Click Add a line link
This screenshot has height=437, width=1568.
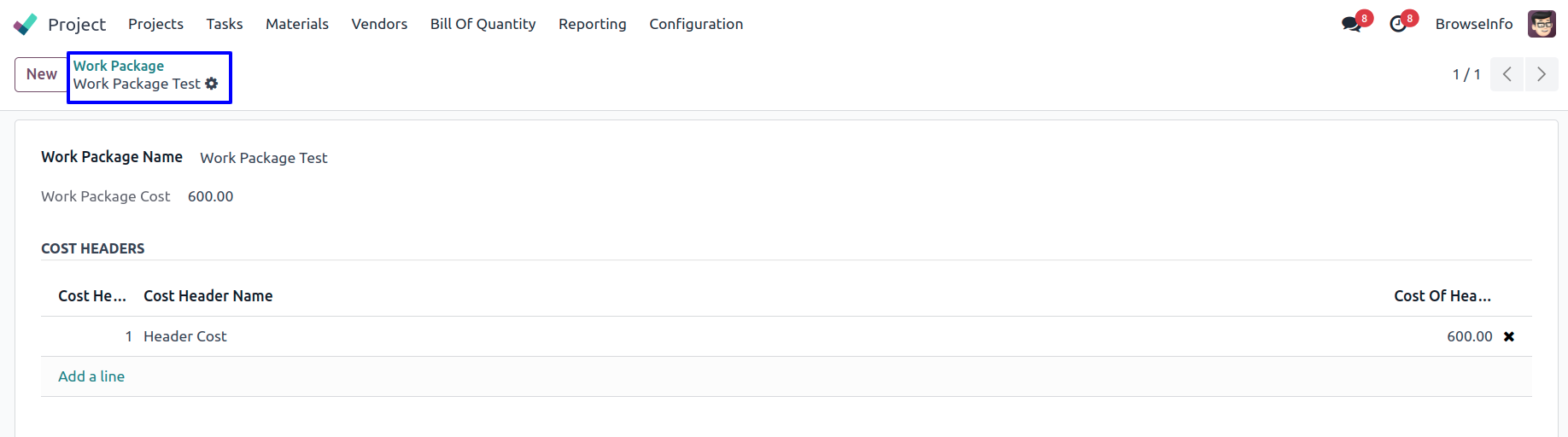click(x=91, y=376)
